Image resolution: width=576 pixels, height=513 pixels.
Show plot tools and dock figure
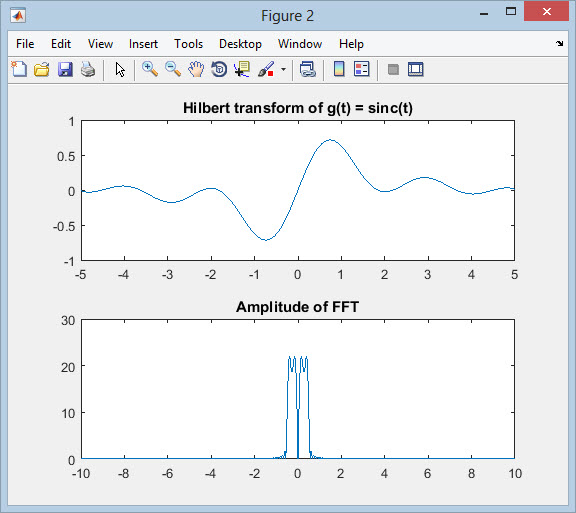pyautogui.click(x=415, y=69)
